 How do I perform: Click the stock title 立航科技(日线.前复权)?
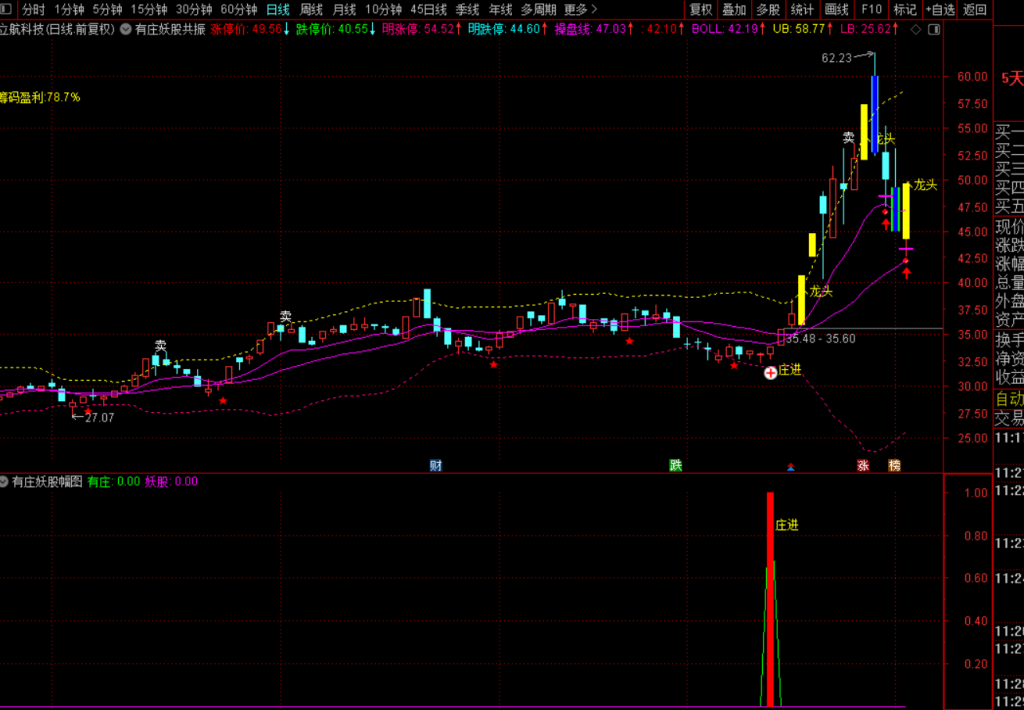[x=57, y=29]
